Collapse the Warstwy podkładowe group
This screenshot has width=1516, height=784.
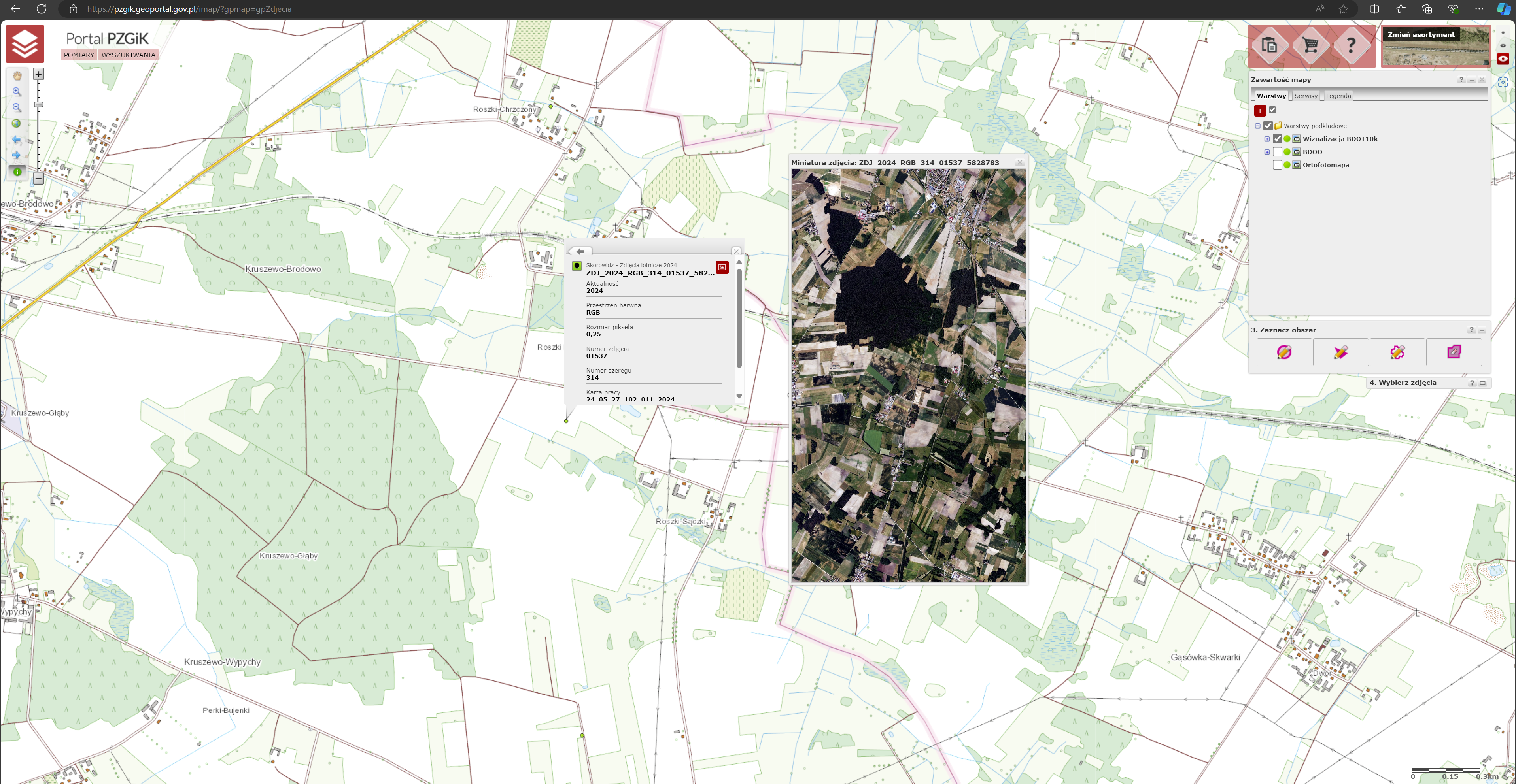point(1258,126)
